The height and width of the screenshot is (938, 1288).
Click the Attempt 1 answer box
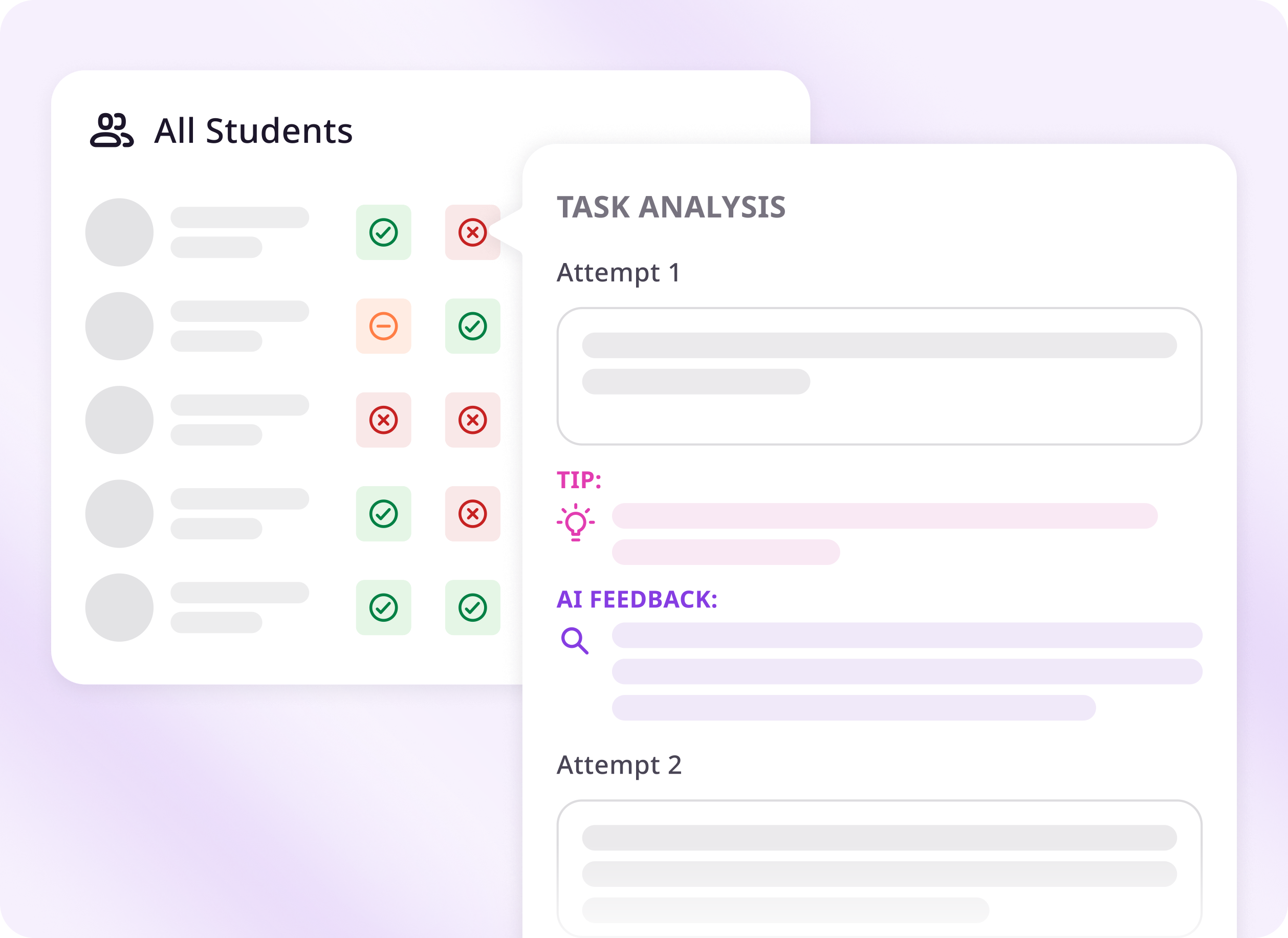pos(879,376)
